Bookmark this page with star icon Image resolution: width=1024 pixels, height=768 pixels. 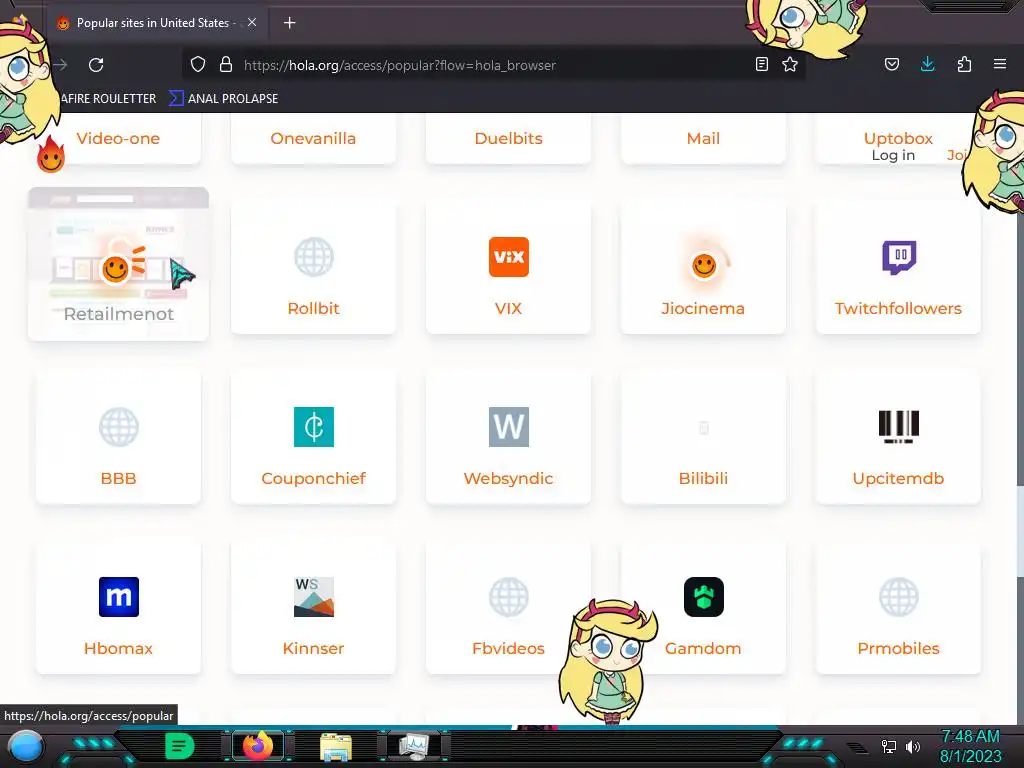point(790,64)
